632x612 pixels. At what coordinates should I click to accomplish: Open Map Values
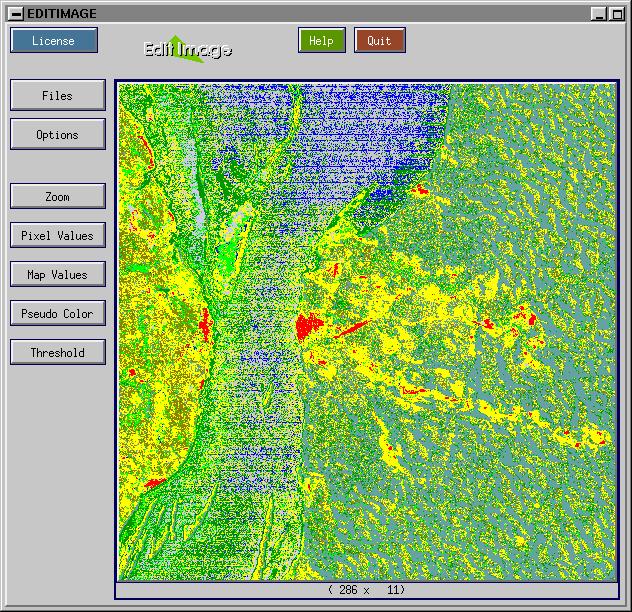pyautogui.click(x=58, y=274)
